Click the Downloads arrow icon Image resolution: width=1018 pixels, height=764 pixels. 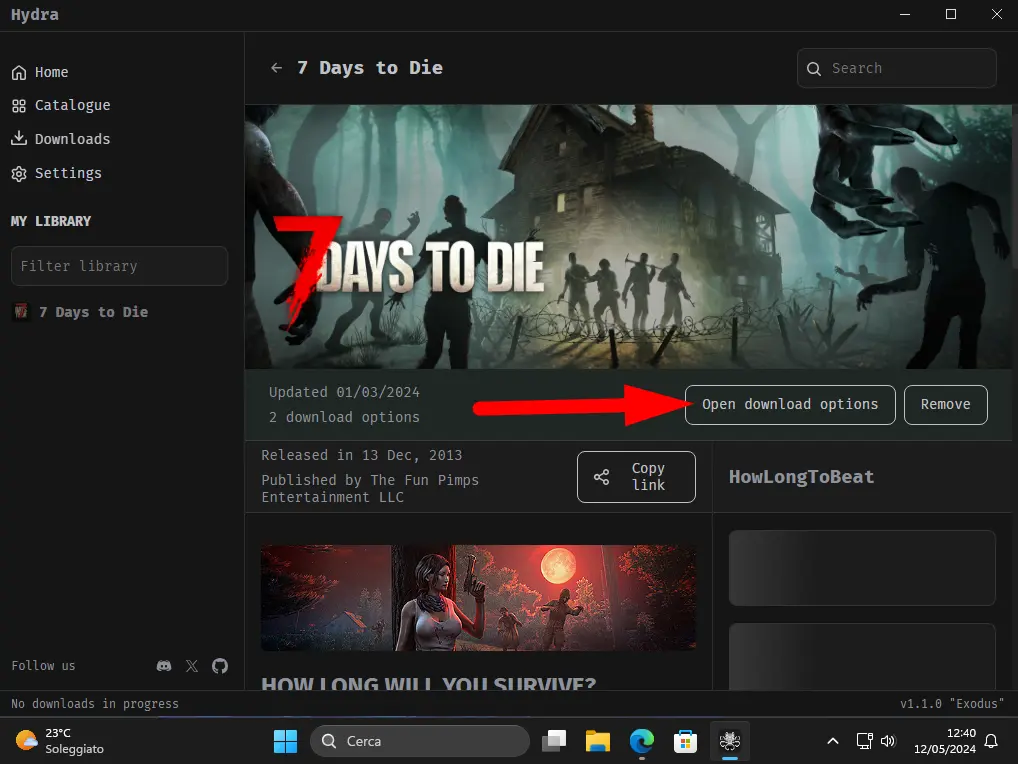[x=19, y=138]
